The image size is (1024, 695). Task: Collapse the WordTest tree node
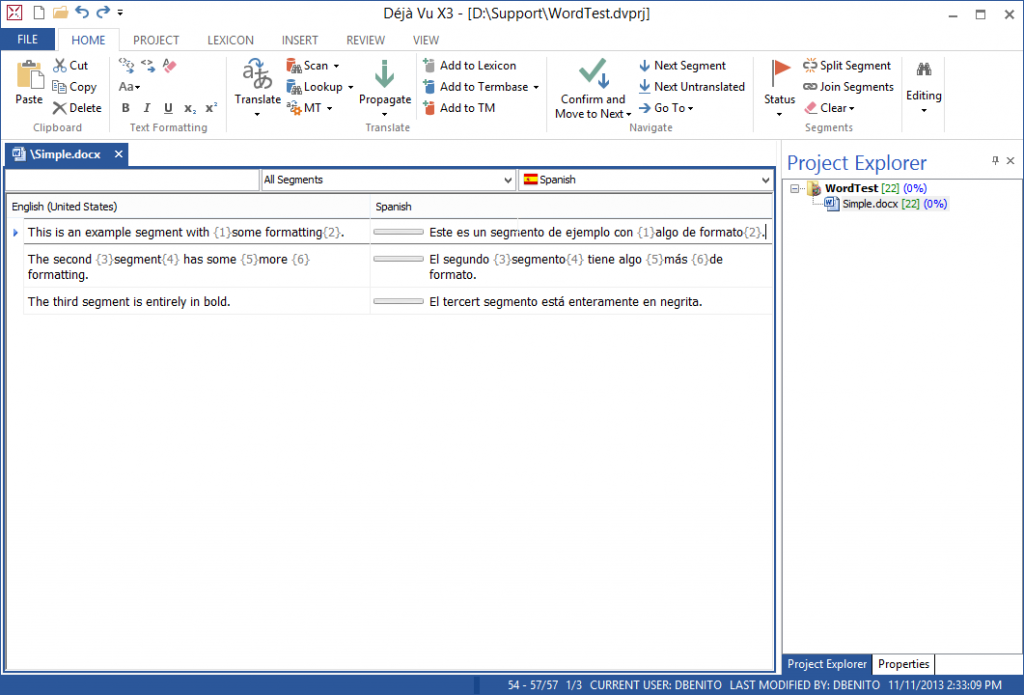point(794,188)
